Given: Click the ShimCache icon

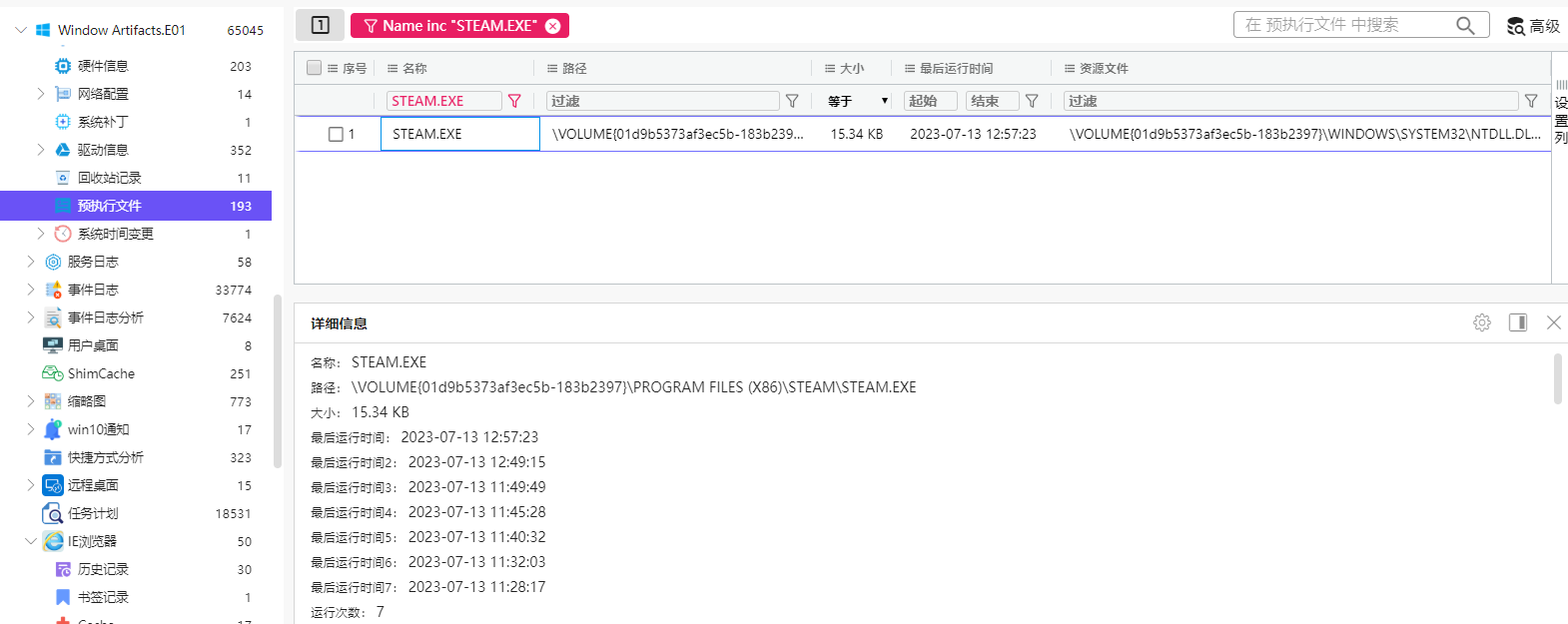Looking at the screenshot, I should coord(53,373).
